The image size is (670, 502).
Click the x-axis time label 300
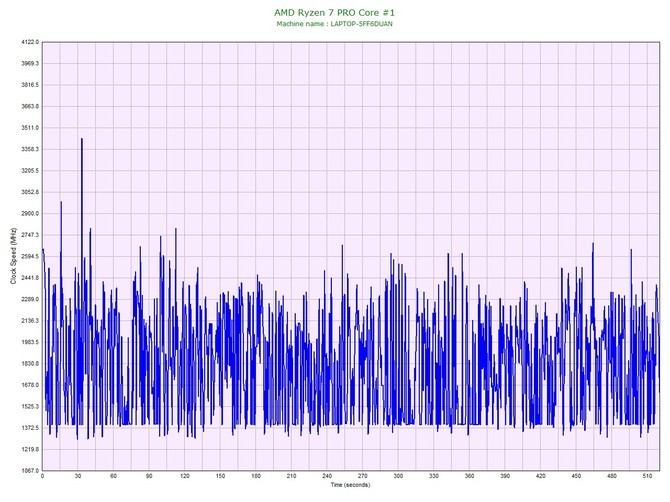[x=398, y=476]
